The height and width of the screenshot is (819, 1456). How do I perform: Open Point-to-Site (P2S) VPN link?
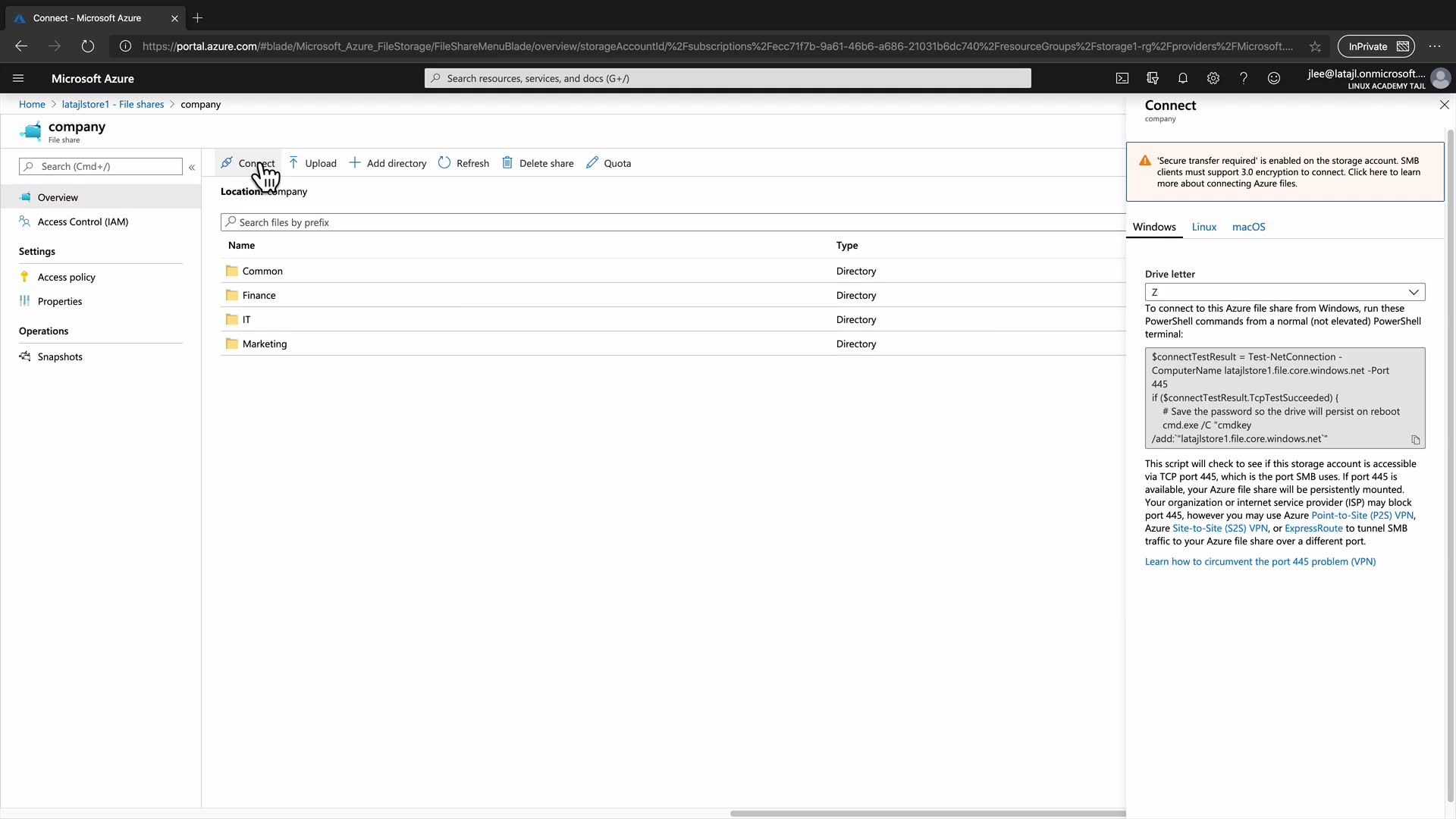[1362, 516]
